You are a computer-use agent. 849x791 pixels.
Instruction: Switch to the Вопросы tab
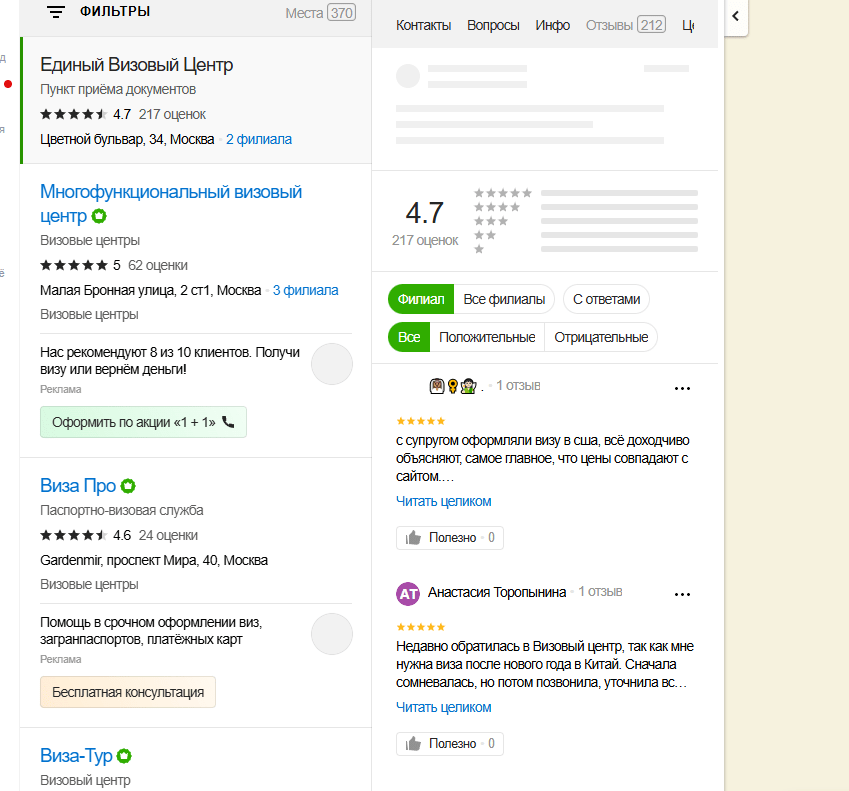[x=493, y=25]
